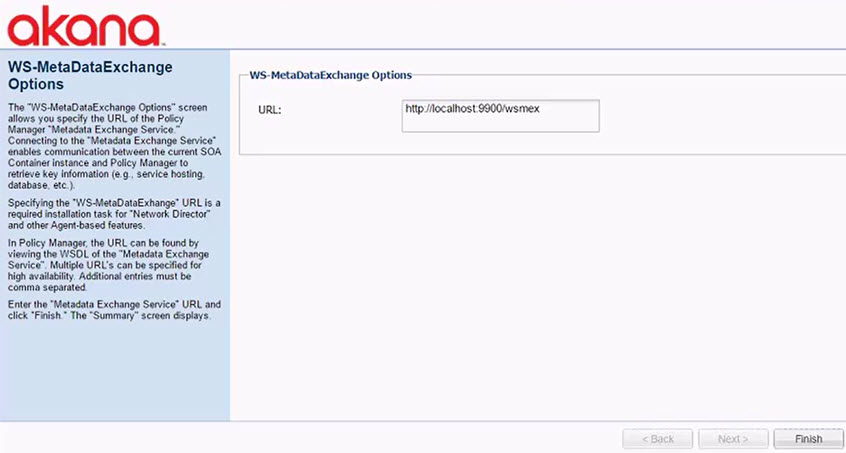Screen dimensions: 846x453
Task: Click paragraph starting 'Specifying the "WS-MetaDataExhange" URL'
Action: [114, 214]
